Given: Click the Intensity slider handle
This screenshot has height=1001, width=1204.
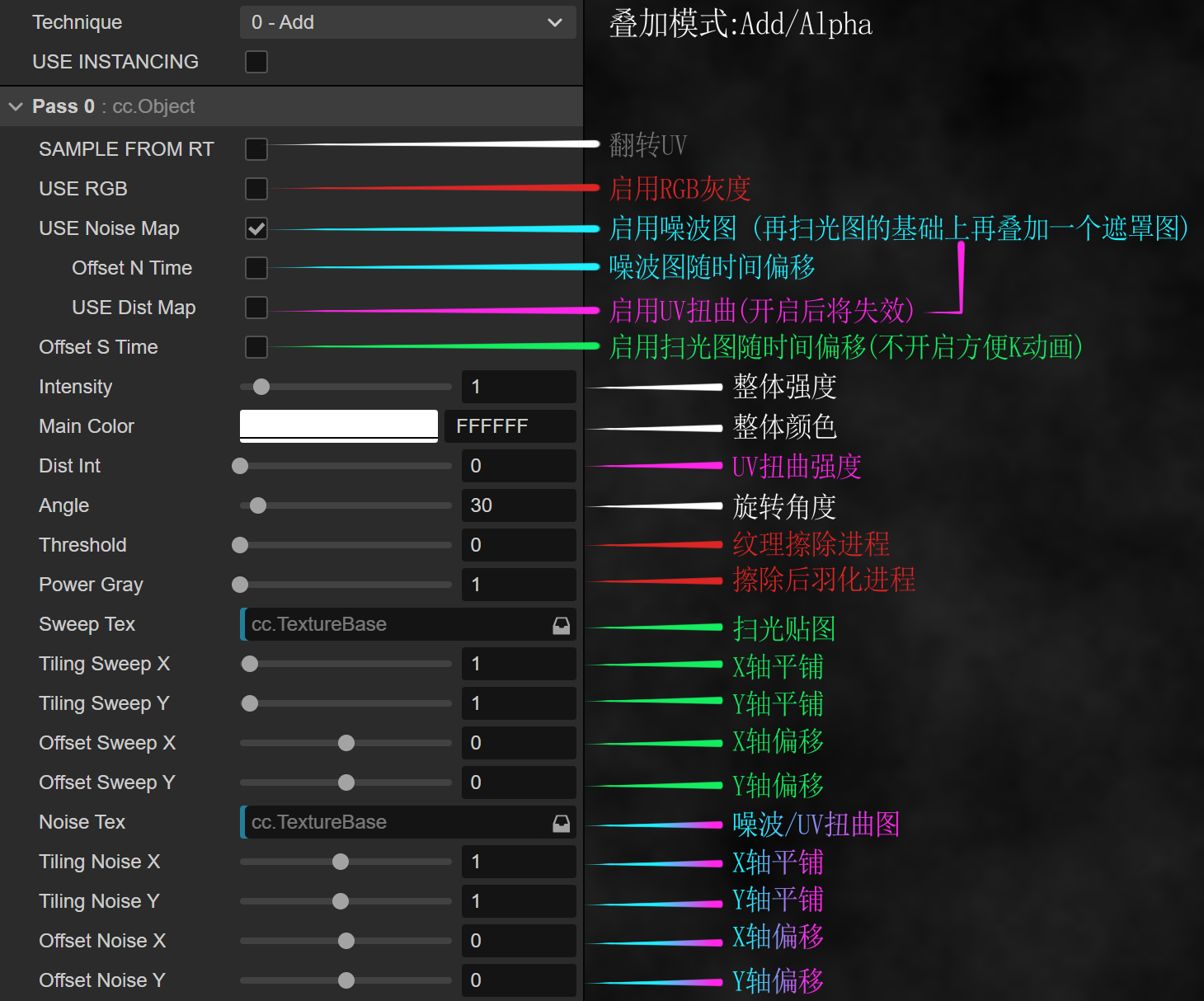Looking at the screenshot, I should pos(261,387).
